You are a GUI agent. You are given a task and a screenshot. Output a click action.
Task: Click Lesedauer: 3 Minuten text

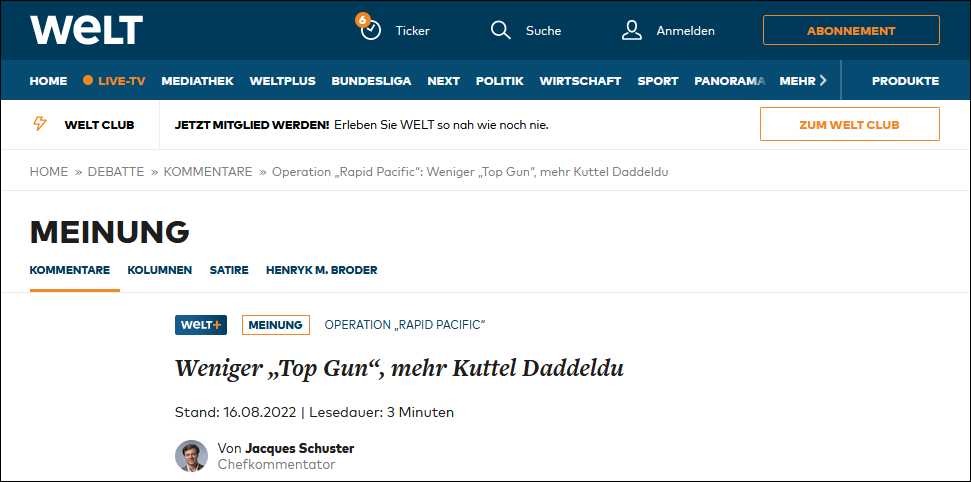coord(381,412)
